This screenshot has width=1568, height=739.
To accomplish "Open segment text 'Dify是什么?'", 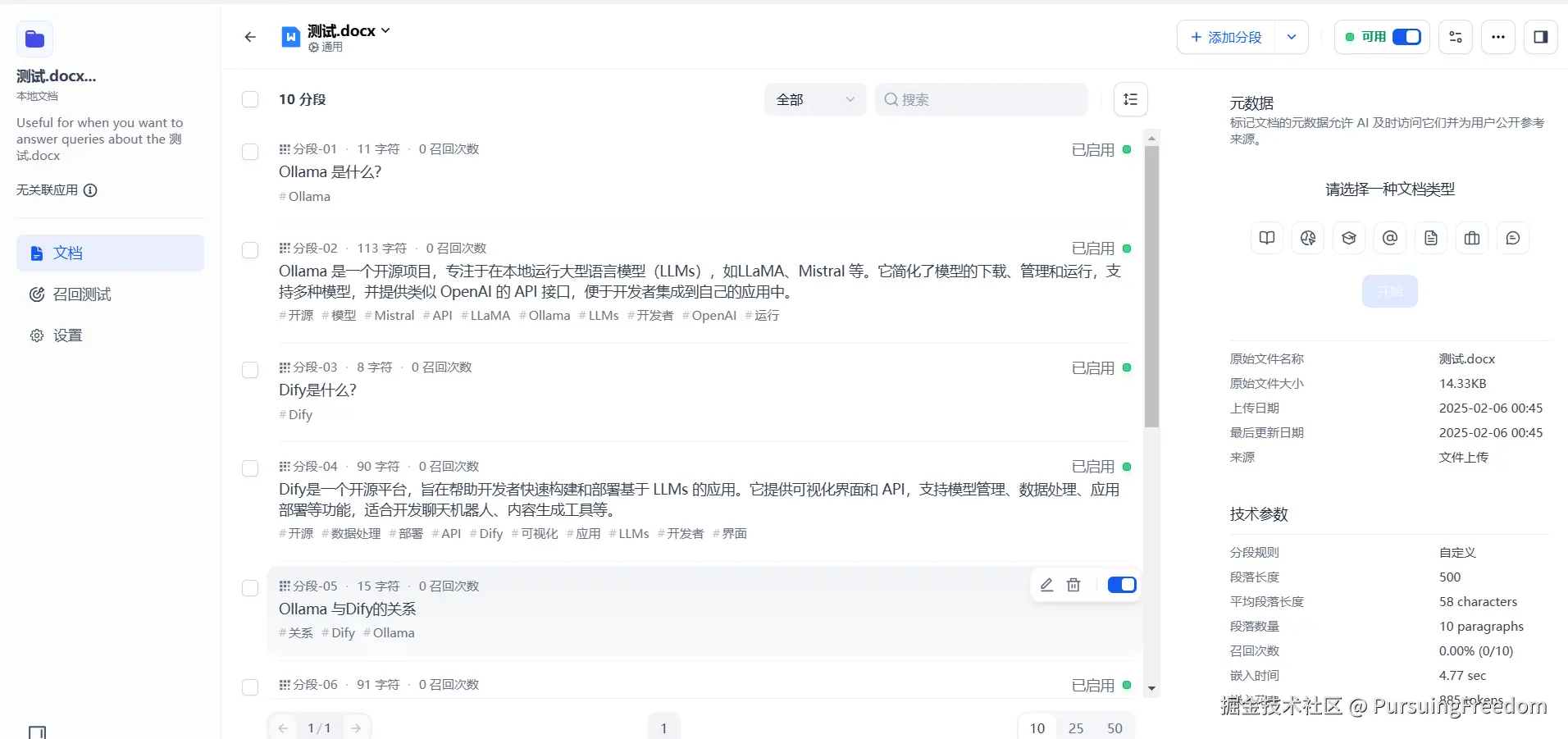I will click(318, 390).
